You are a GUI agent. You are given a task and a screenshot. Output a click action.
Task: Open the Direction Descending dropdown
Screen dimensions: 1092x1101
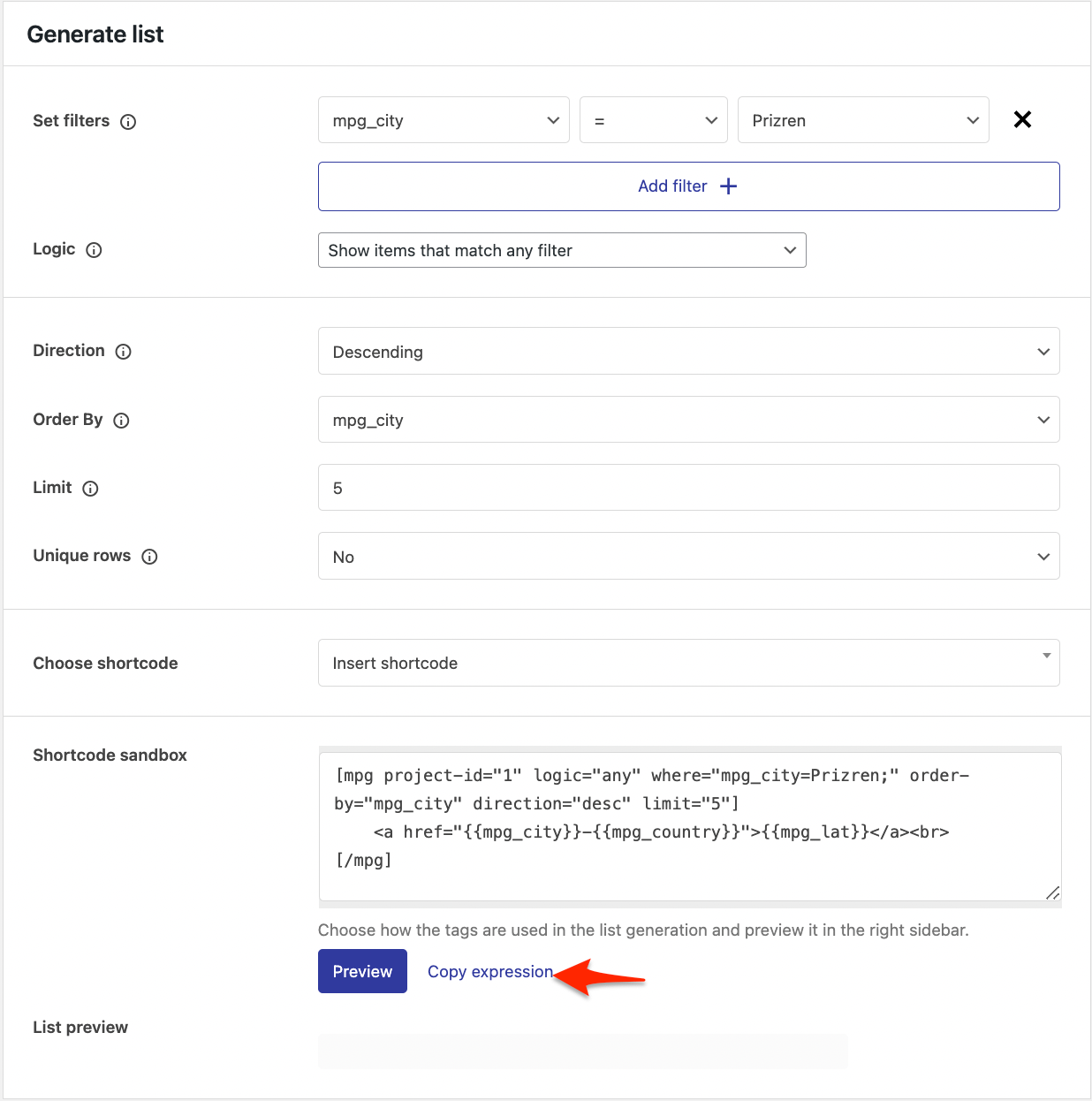click(688, 352)
